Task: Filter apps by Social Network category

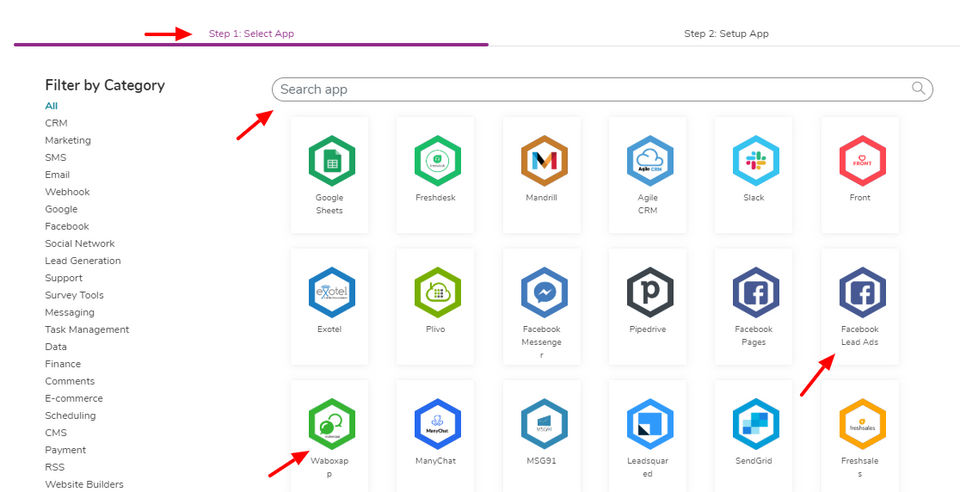Action: [x=80, y=244]
